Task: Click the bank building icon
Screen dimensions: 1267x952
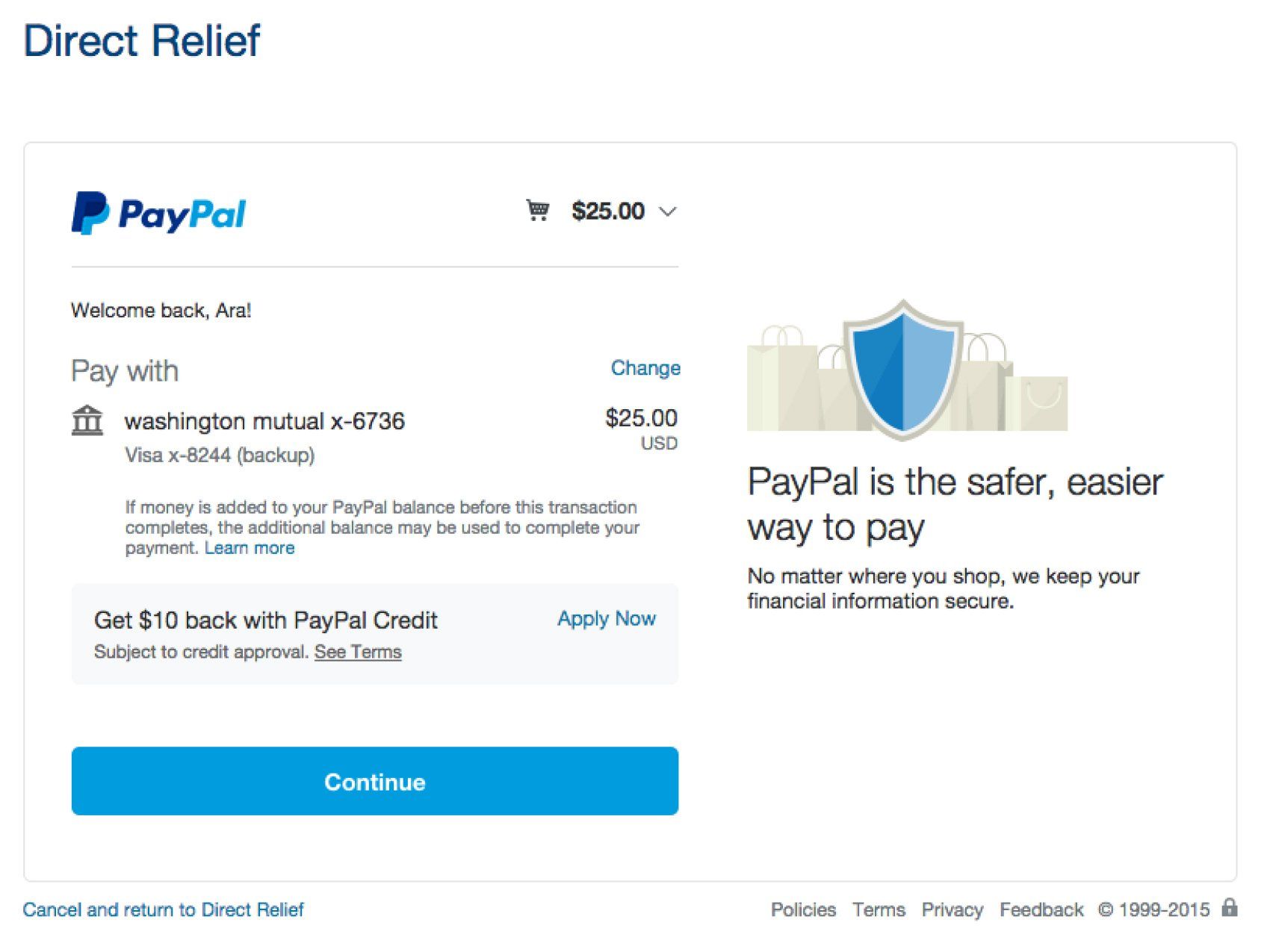Action: pyautogui.click(x=87, y=420)
